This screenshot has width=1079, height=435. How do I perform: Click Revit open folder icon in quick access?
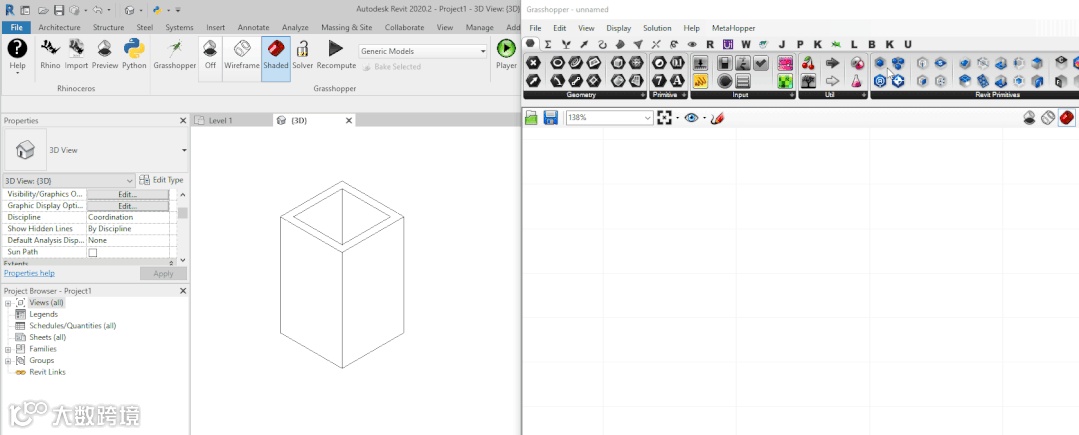tap(43, 10)
